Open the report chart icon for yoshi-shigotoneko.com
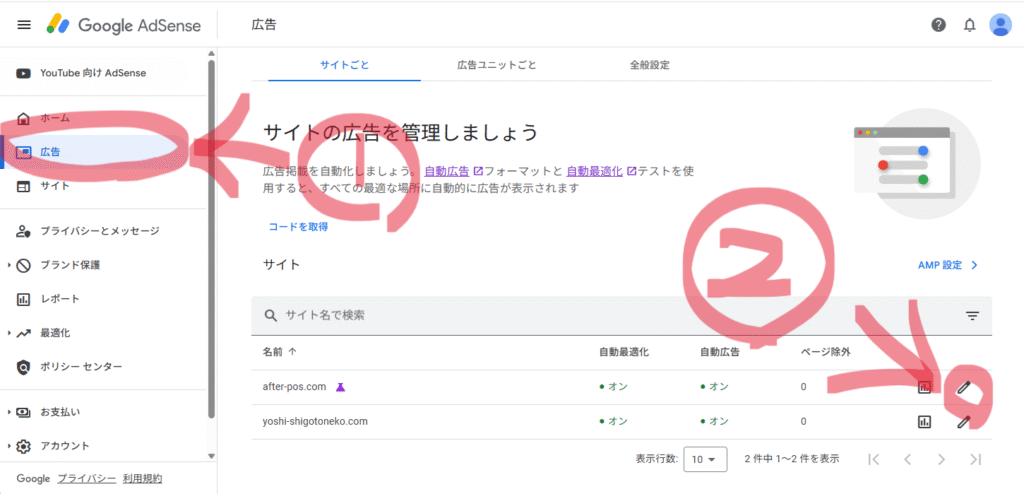The height and width of the screenshot is (494, 1024). 925,422
